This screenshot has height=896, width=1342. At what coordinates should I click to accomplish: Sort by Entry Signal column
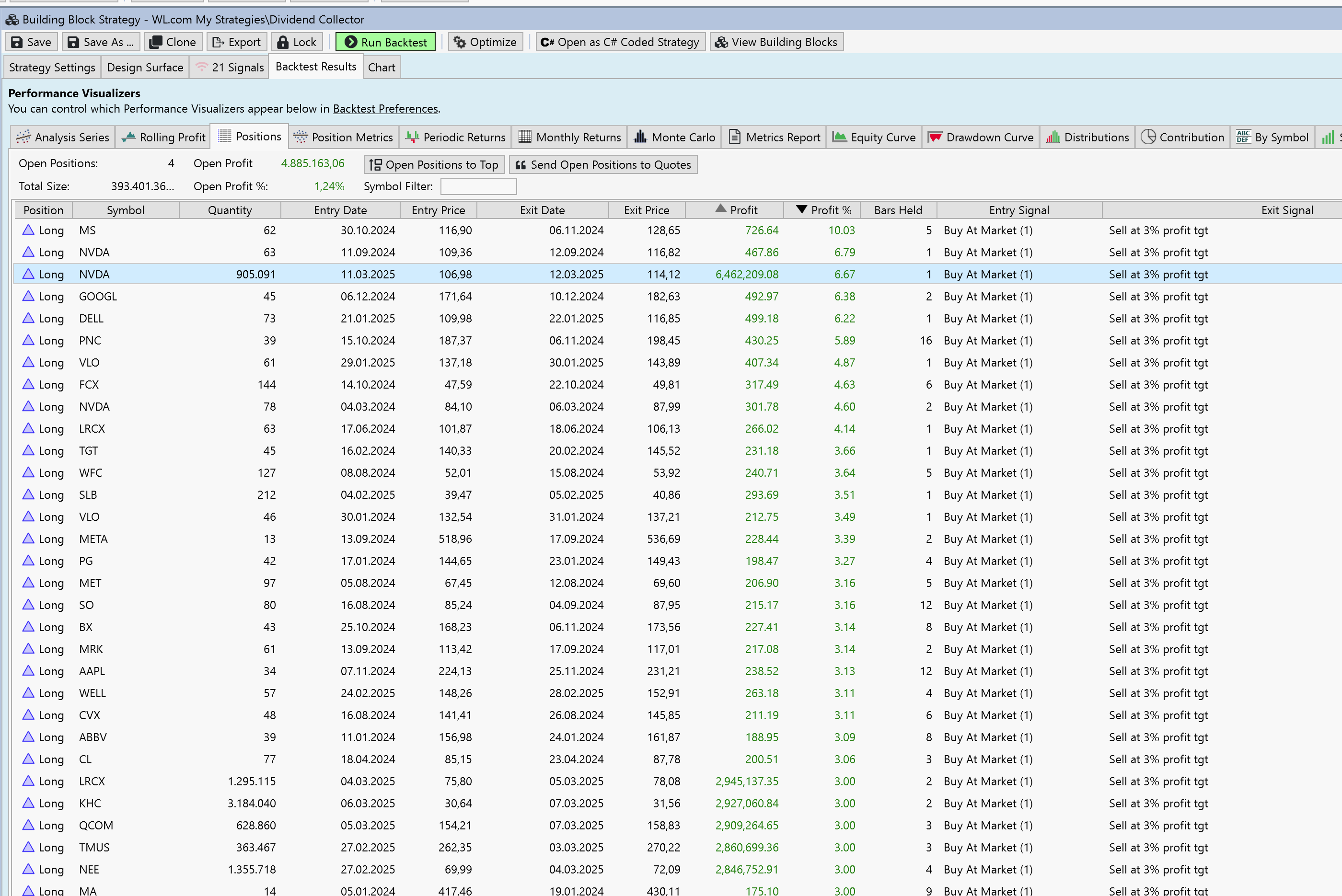pos(1019,210)
